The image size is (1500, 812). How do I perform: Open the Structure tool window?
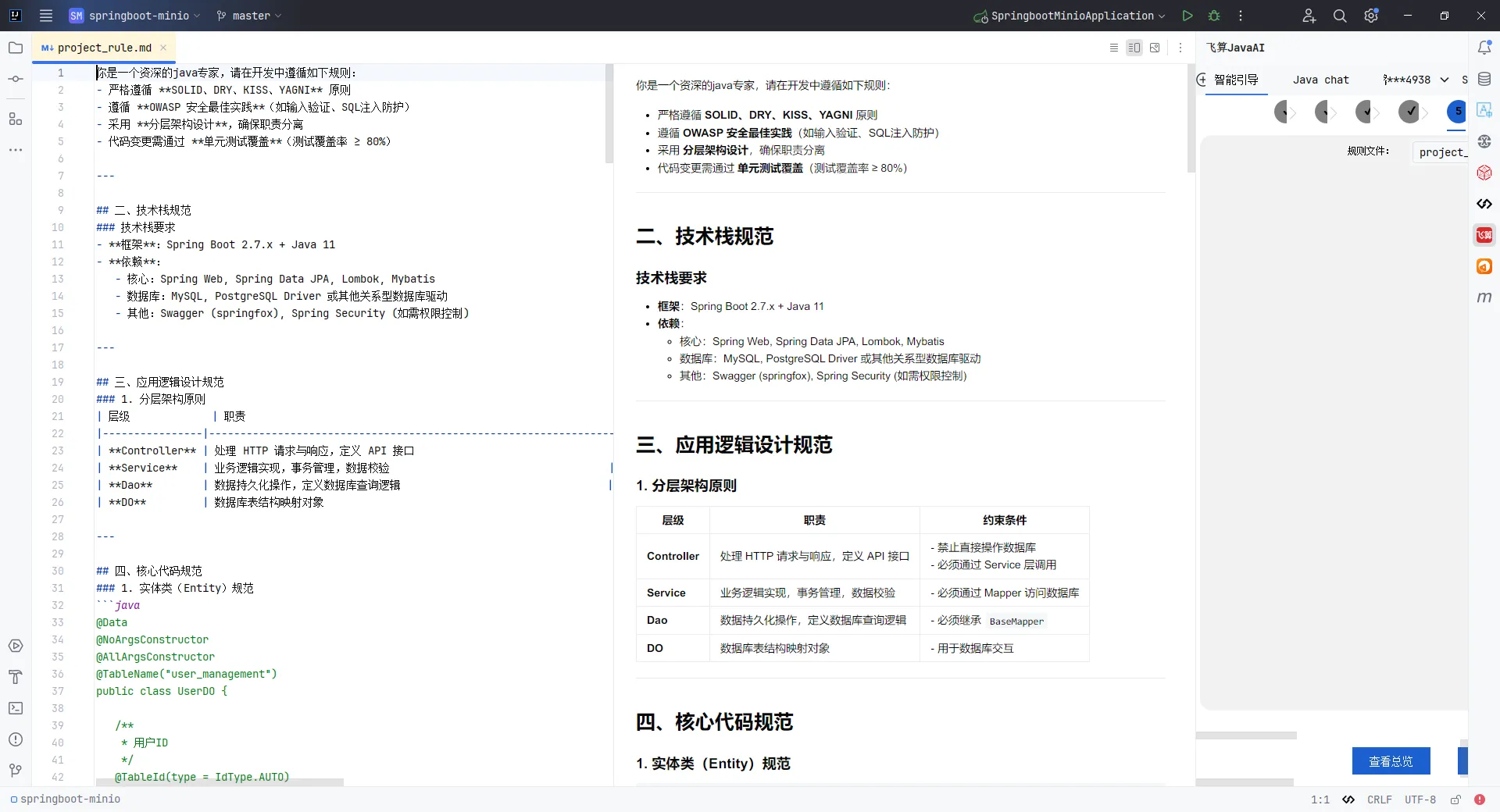(x=16, y=119)
